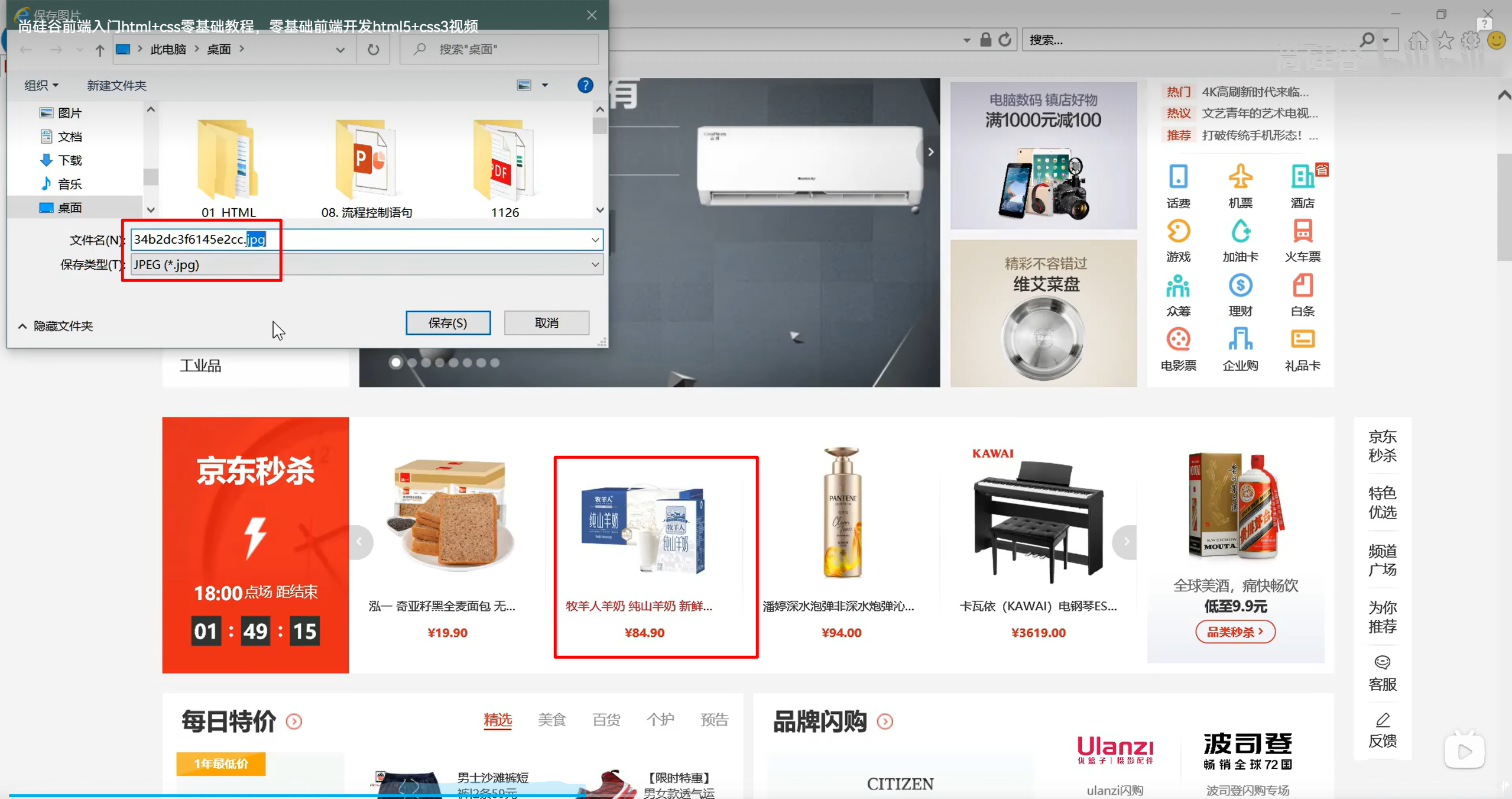
Task: Click the video progress bar at the bottom
Action: click(x=756, y=796)
